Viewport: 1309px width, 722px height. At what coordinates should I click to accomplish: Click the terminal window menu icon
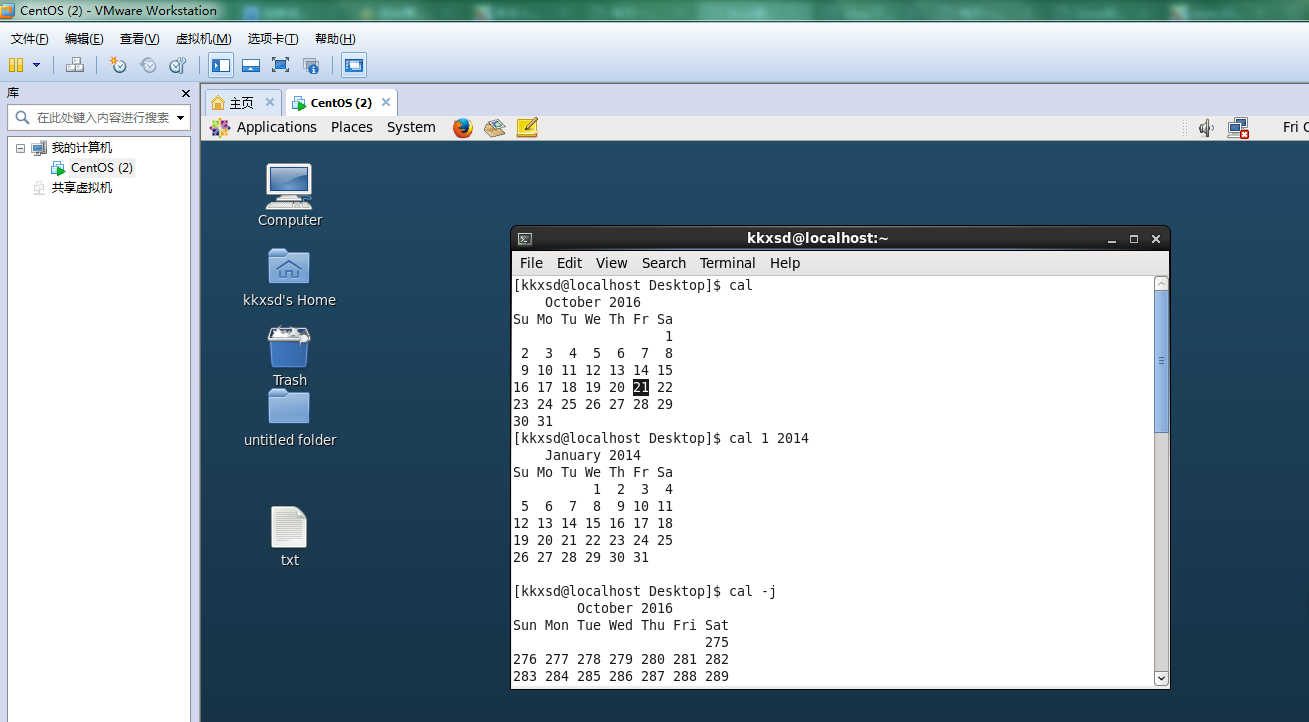pos(524,239)
